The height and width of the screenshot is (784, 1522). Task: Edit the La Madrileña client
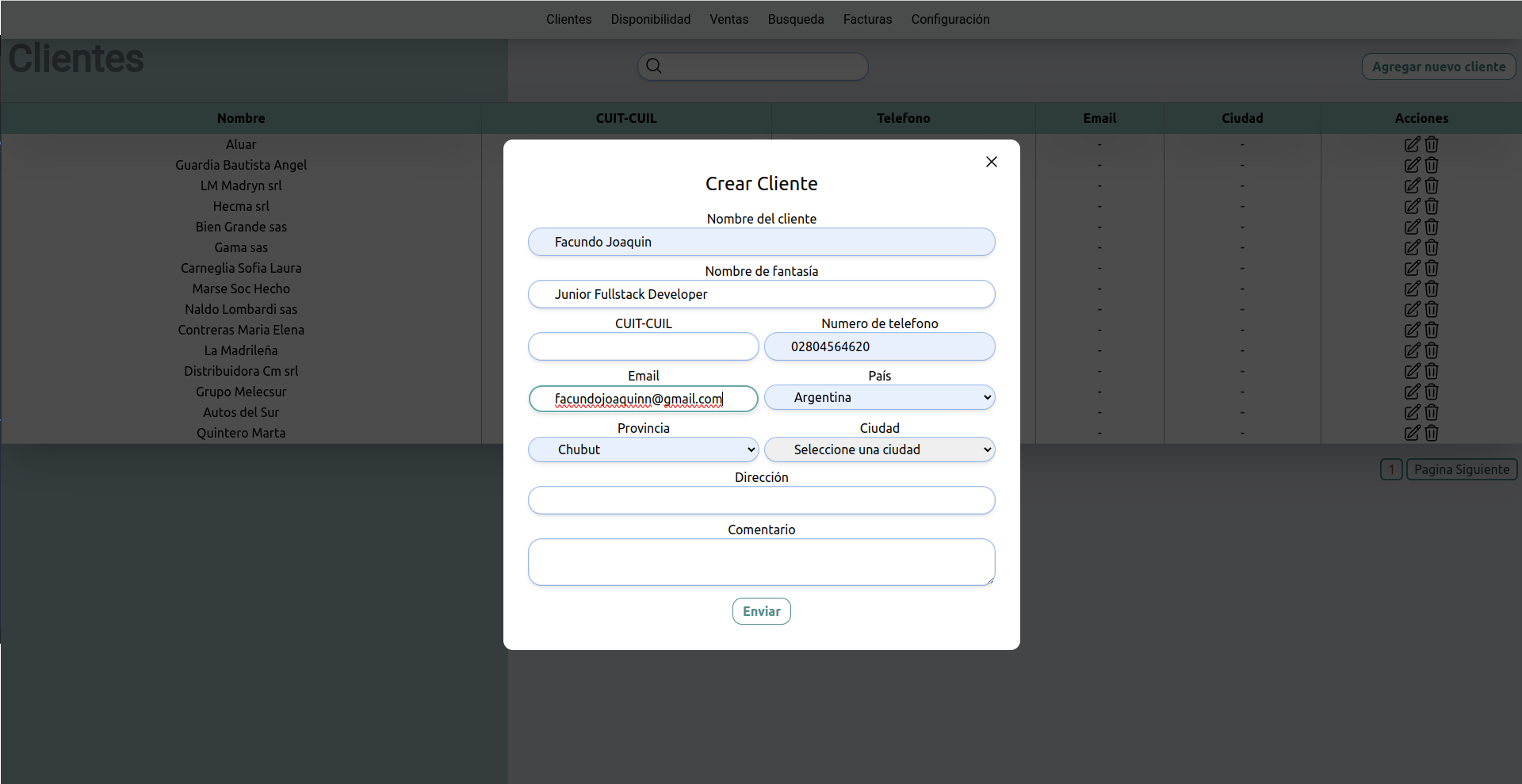coord(1412,350)
